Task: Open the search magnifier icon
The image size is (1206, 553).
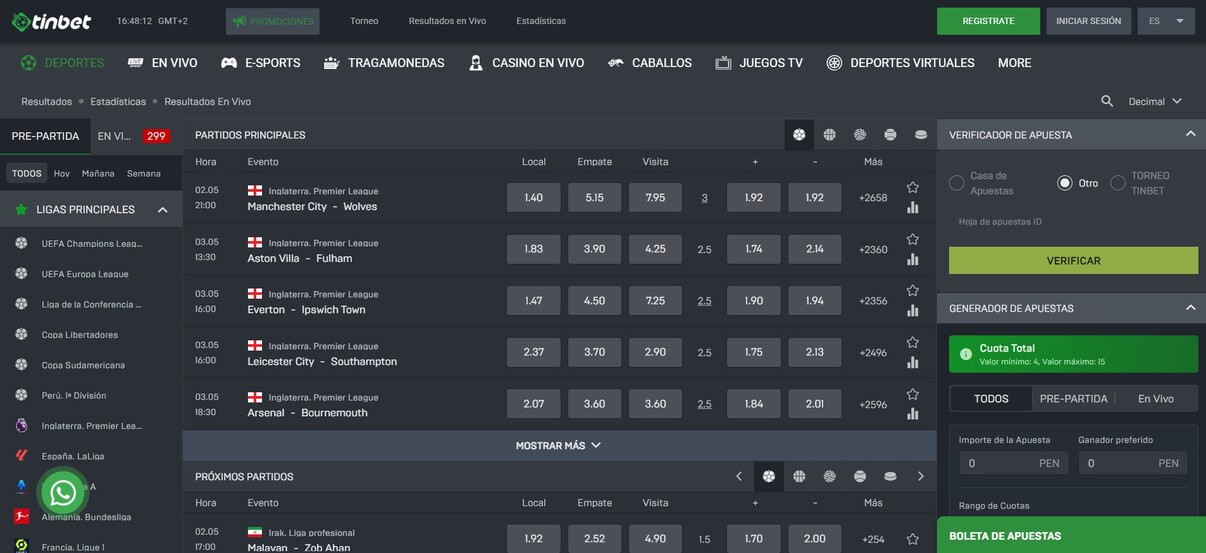Action: click(x=1107, y=101)
